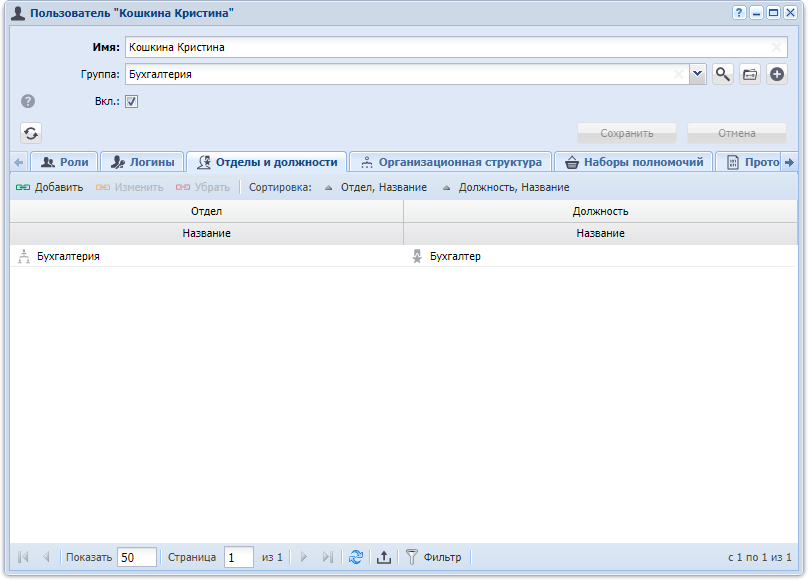Click into the Группа input field
Screen dimensions: 808x580
point(407,74)
